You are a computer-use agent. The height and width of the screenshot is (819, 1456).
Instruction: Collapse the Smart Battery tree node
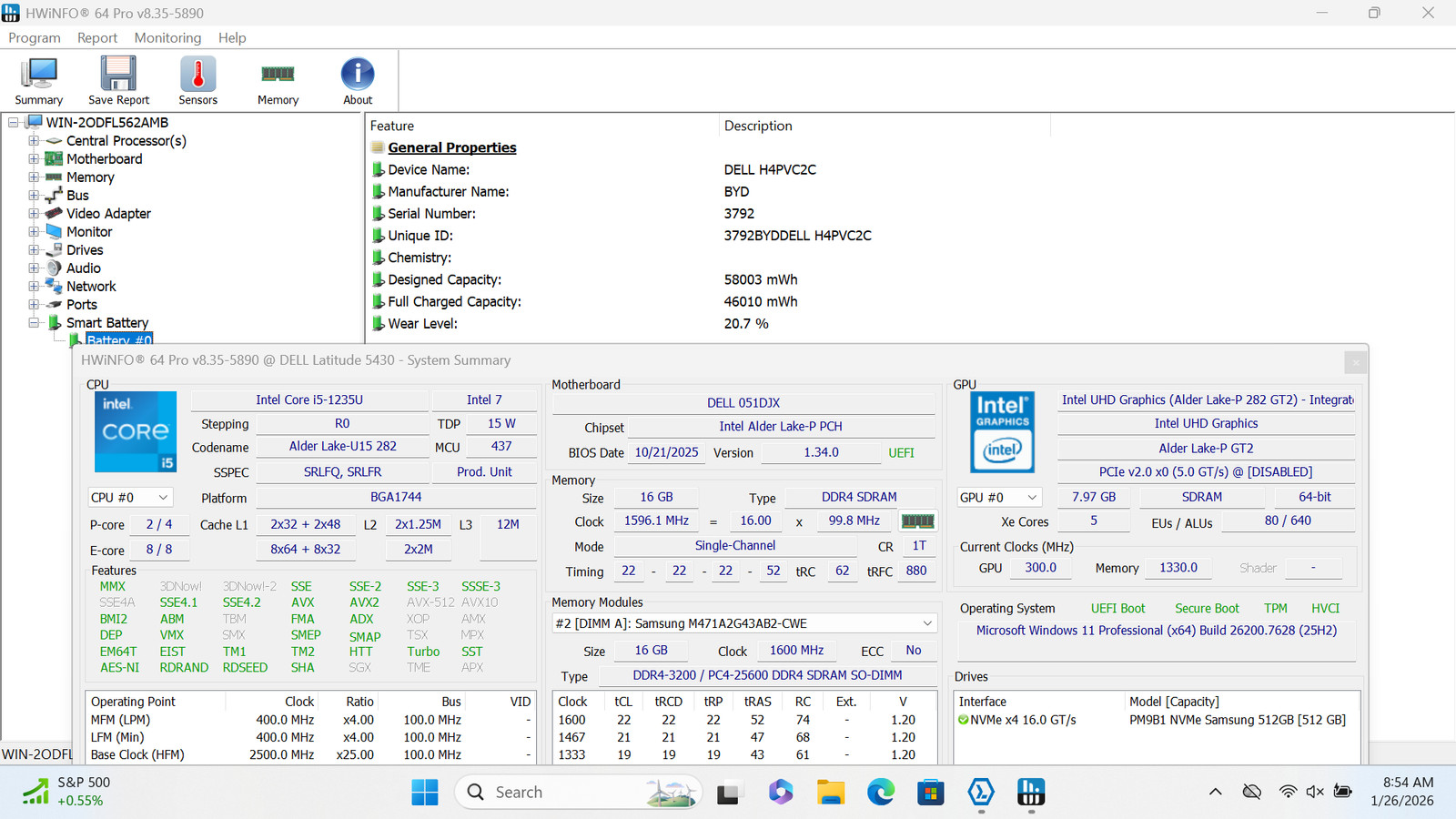pyautogui.click(x=34, y=323)
